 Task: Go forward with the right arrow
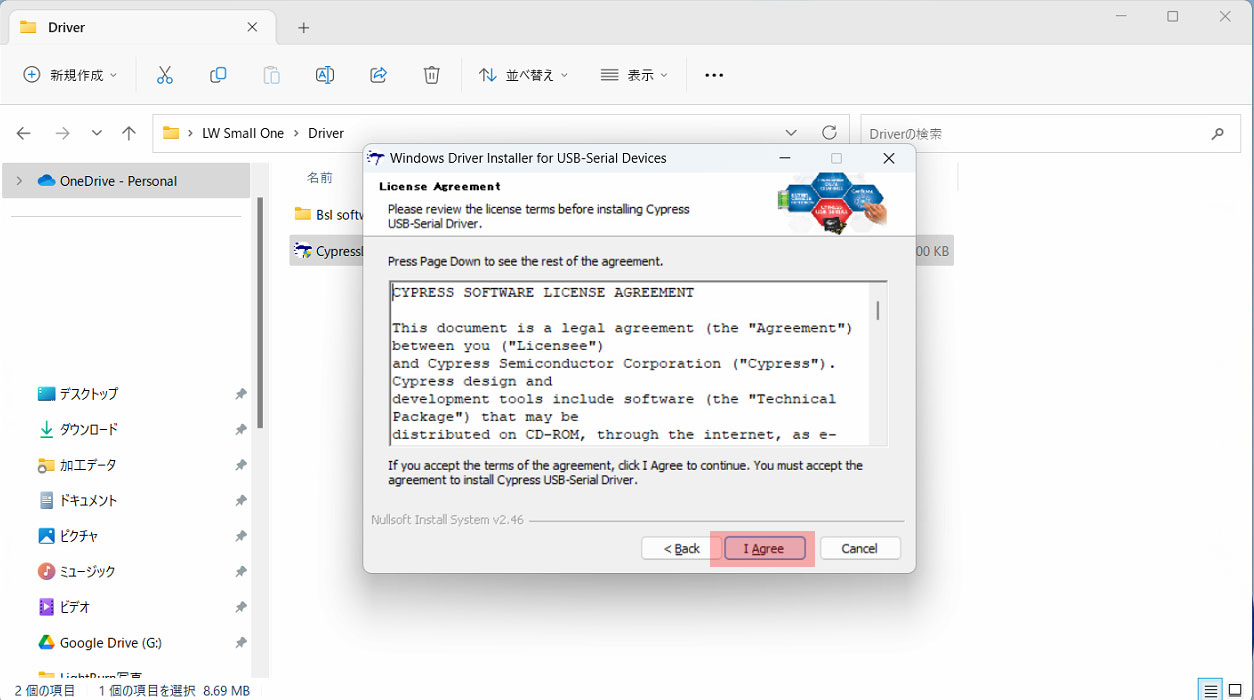62,133
